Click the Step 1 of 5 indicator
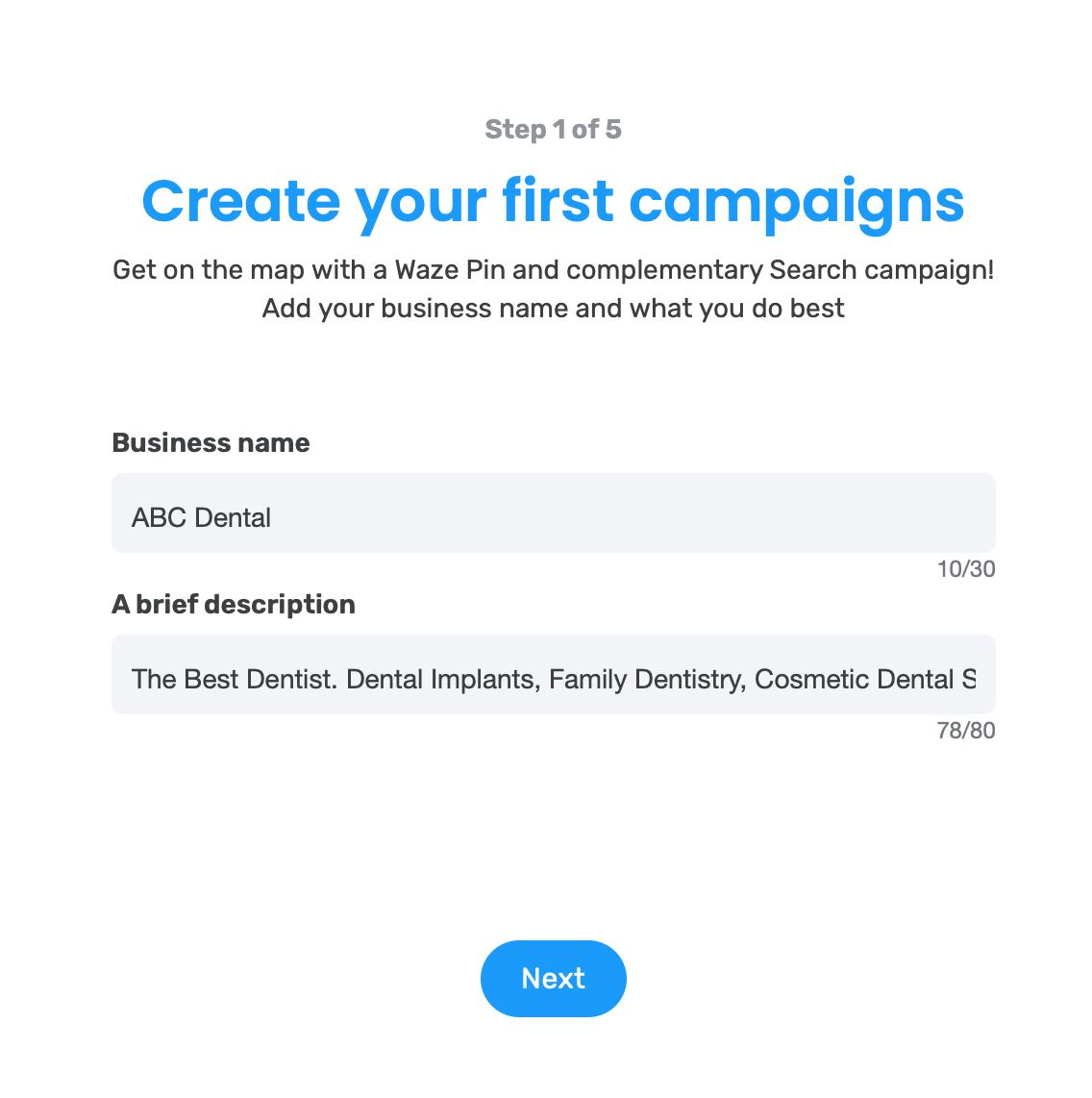This screenshot has width=1092, height=1098. coord(553,129)
